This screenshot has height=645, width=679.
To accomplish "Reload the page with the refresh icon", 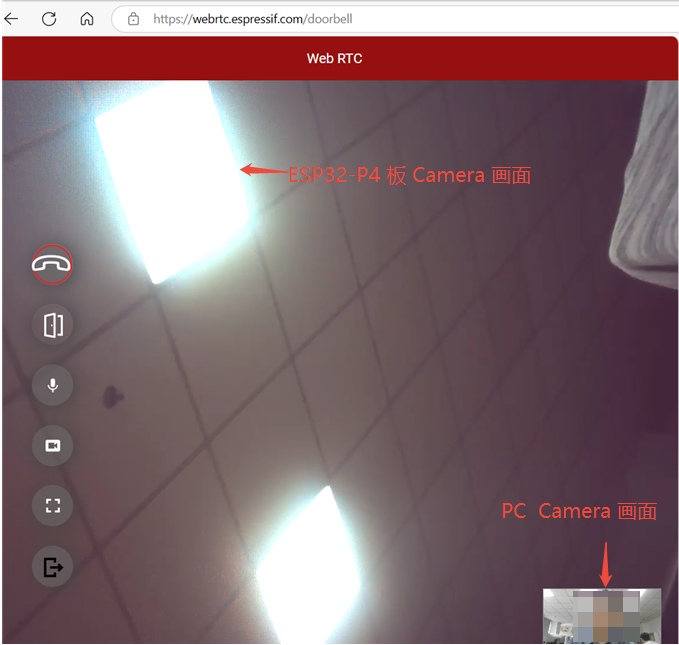I will point(49,19).
